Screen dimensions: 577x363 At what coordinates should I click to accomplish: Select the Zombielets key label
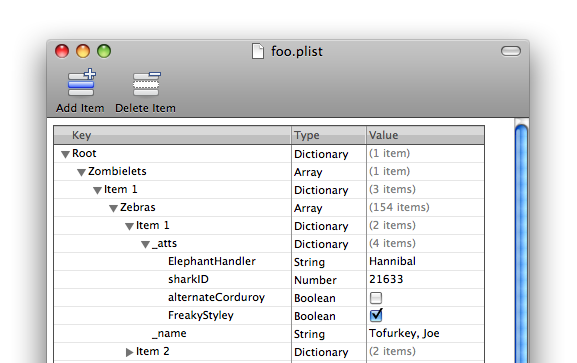pos(117,171)
